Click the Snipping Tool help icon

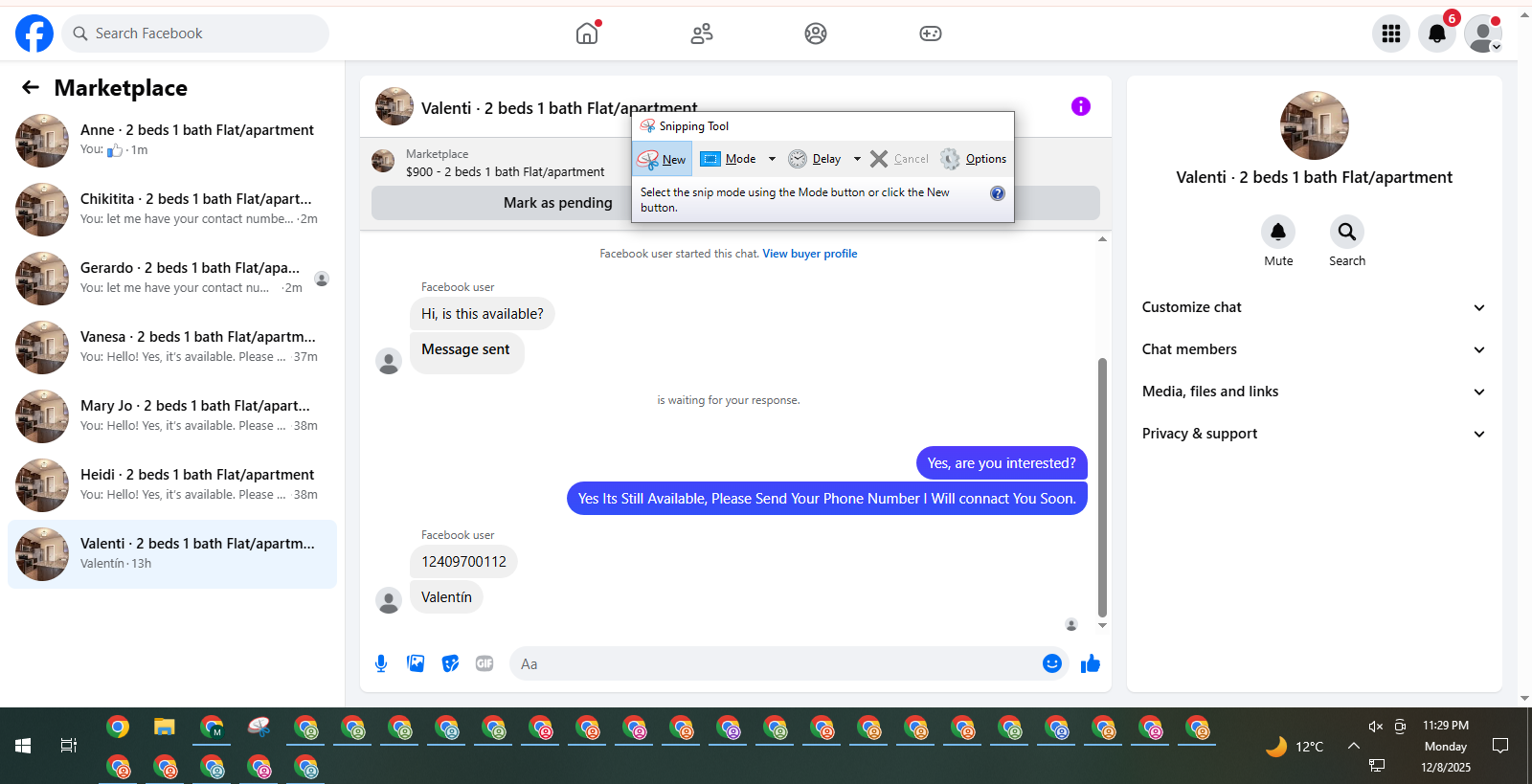(998, 193)
